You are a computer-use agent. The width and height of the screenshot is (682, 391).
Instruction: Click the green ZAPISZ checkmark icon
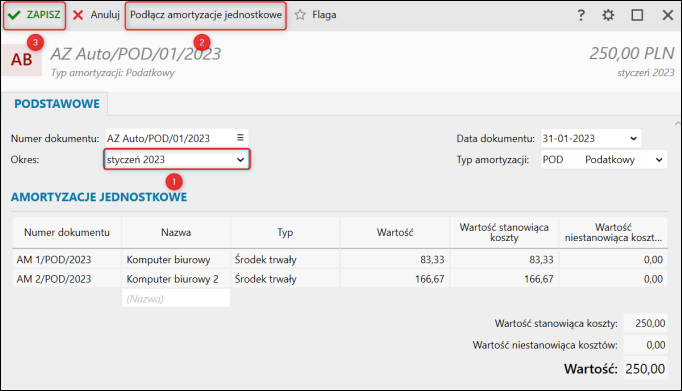14,15
